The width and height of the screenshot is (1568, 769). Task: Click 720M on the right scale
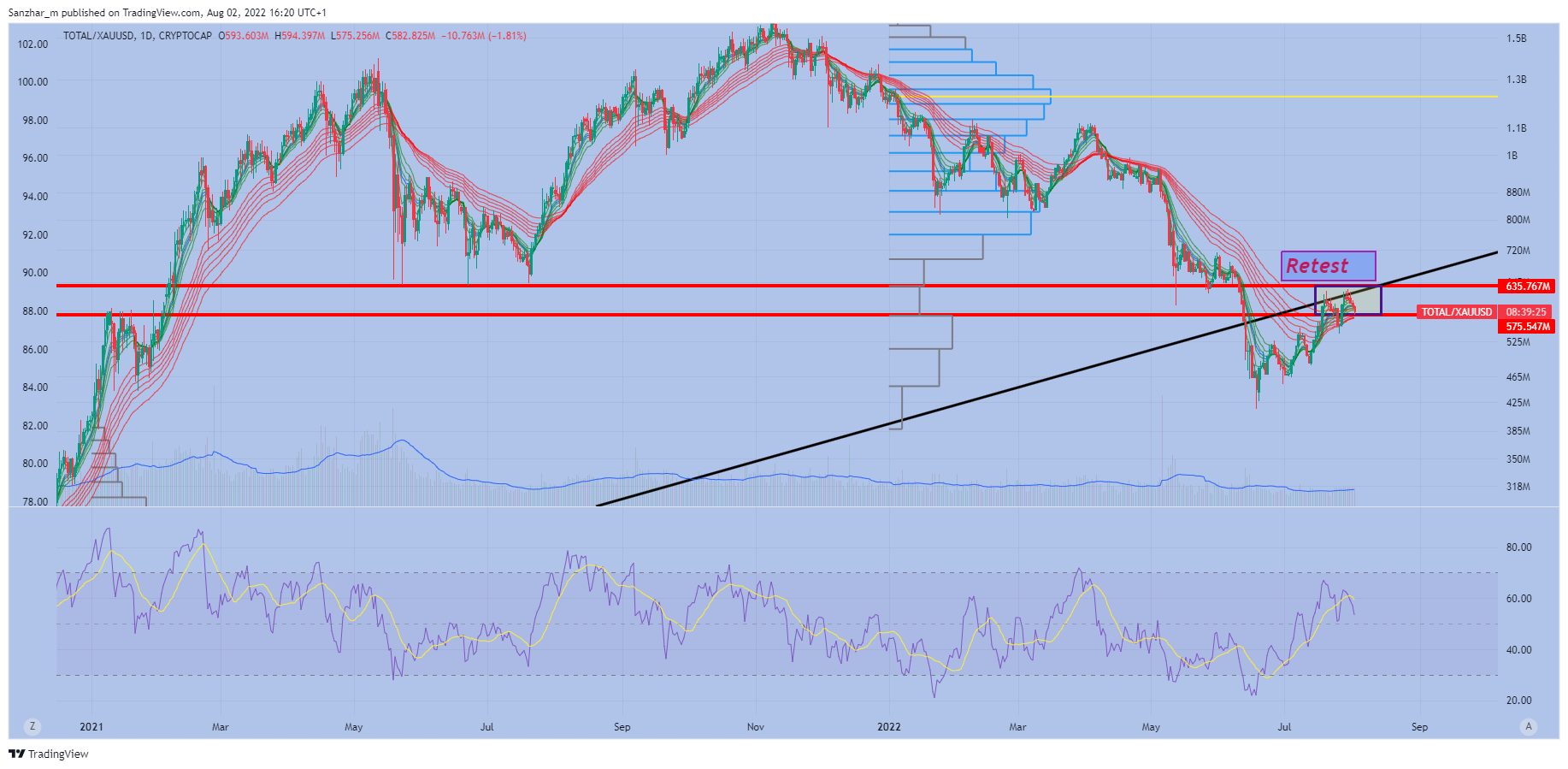[1518, 251]
